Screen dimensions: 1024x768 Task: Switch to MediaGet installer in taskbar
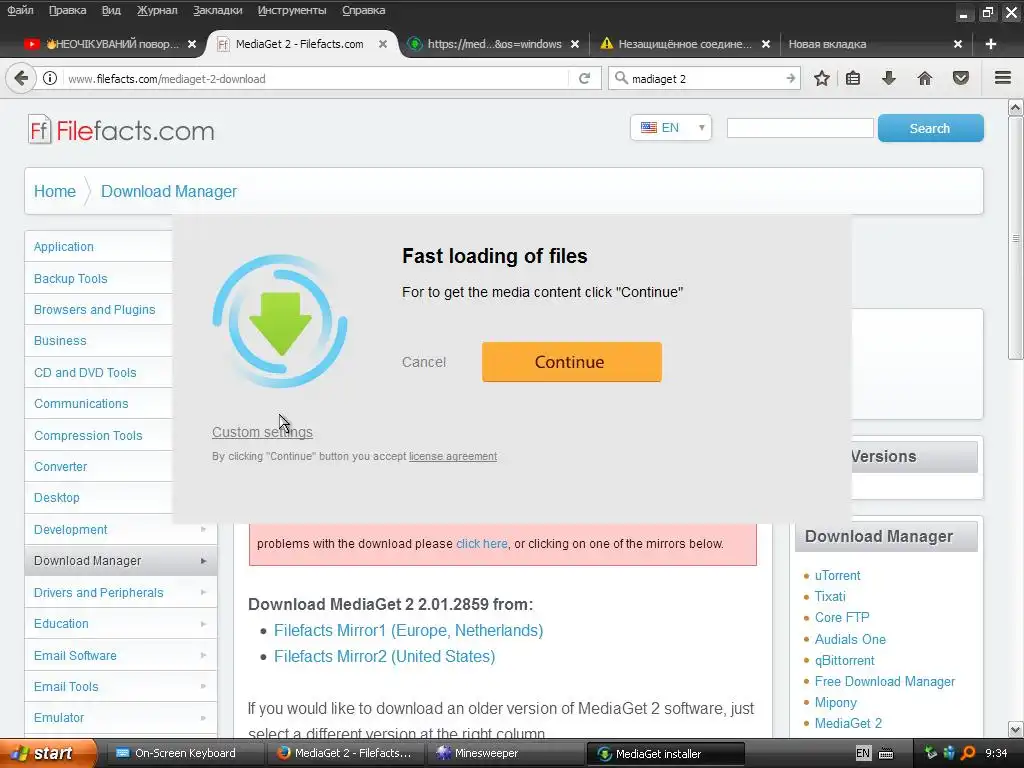click(x=665, y=754)
